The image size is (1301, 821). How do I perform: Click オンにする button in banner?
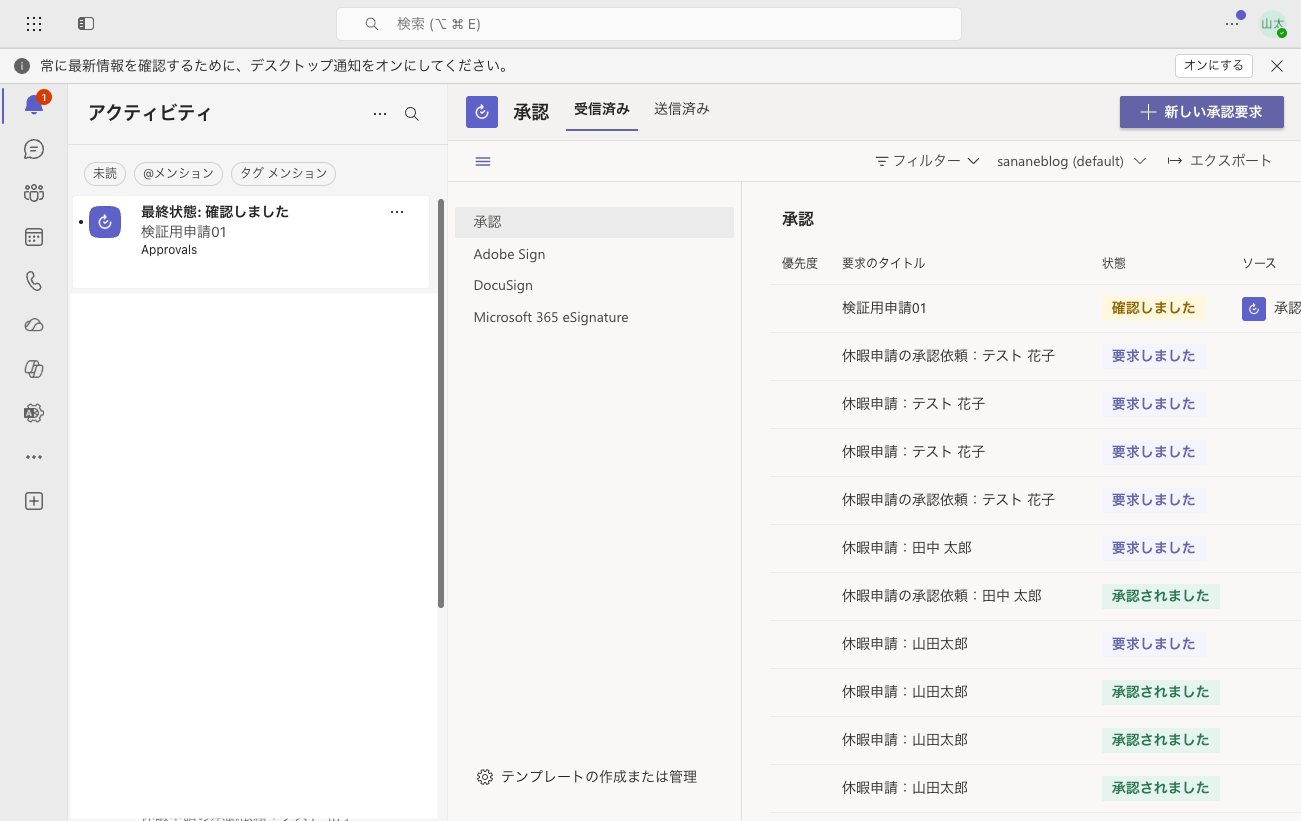pyautogui.click(x=1214, y=65)
